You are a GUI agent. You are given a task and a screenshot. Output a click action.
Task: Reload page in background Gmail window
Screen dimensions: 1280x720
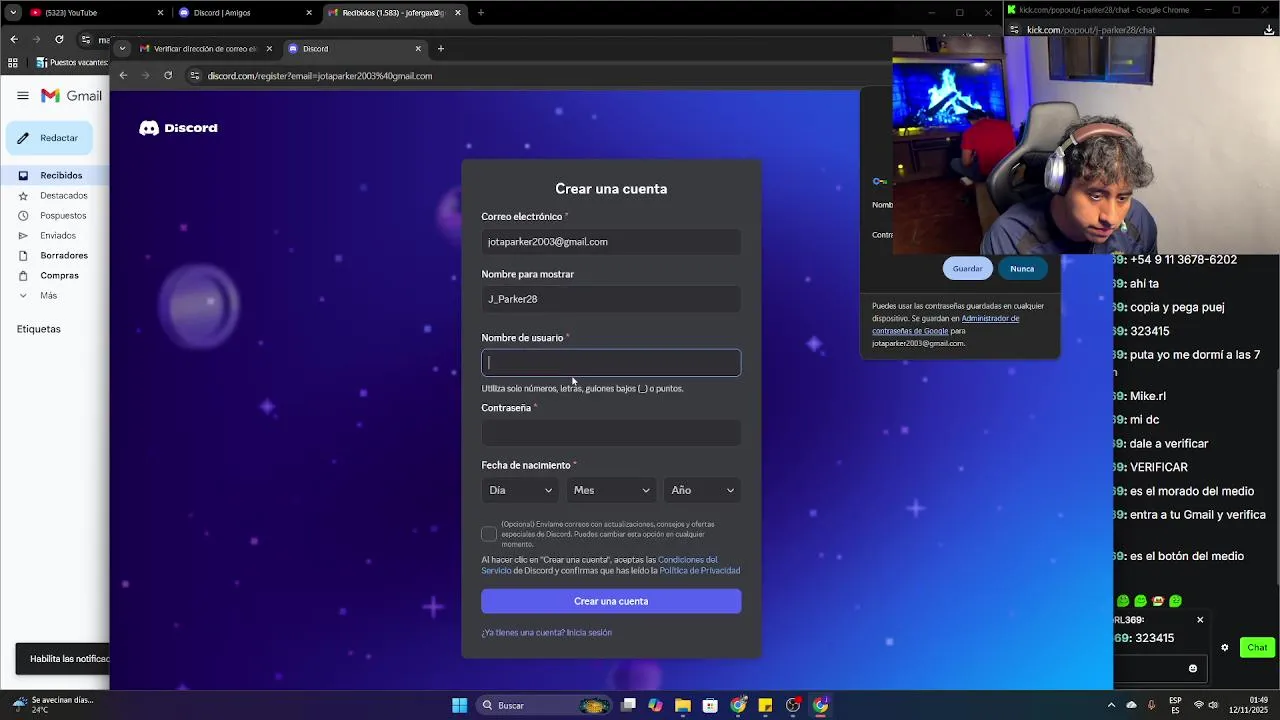[59, 39]
